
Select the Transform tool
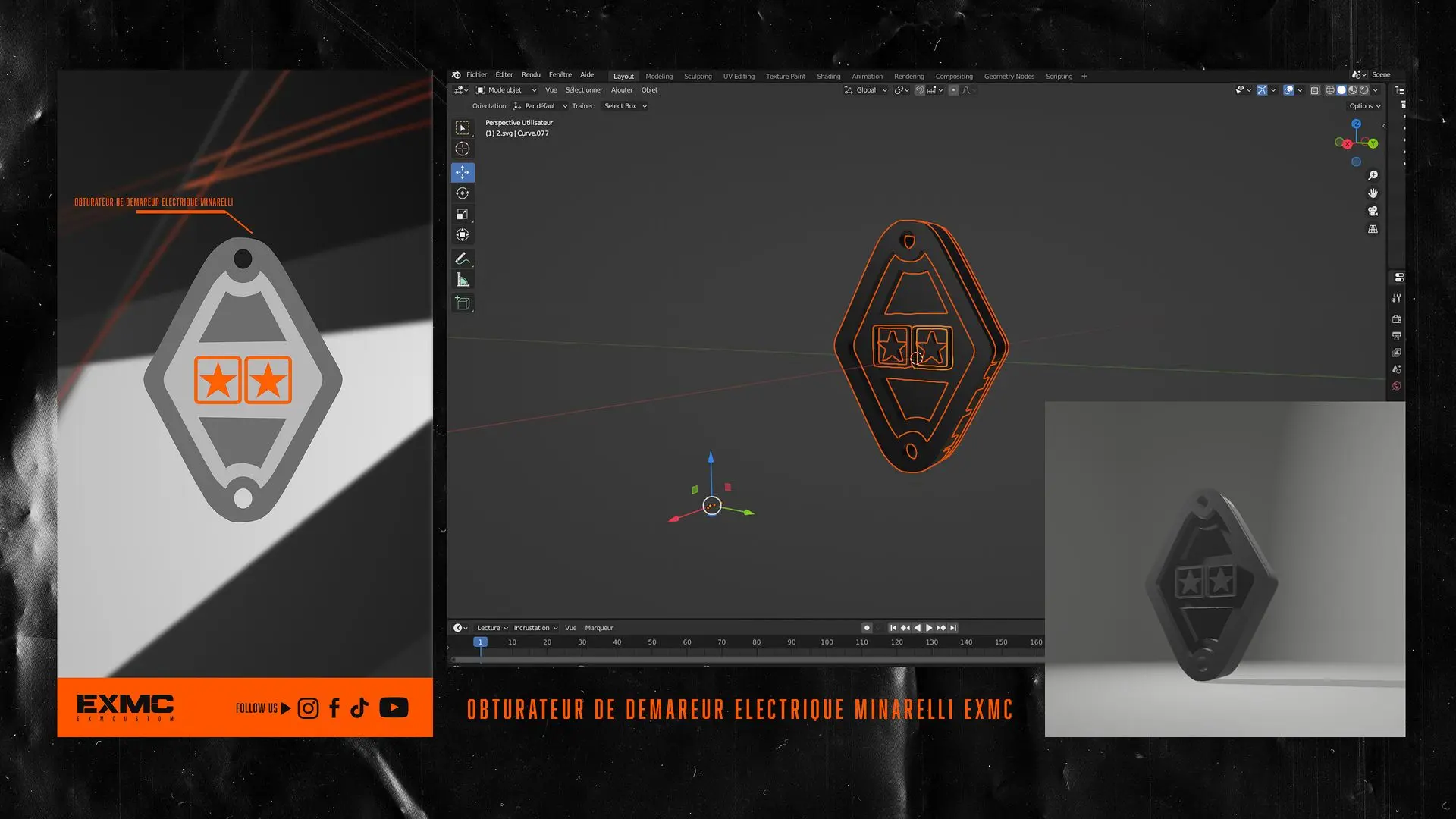coord(463,235)
